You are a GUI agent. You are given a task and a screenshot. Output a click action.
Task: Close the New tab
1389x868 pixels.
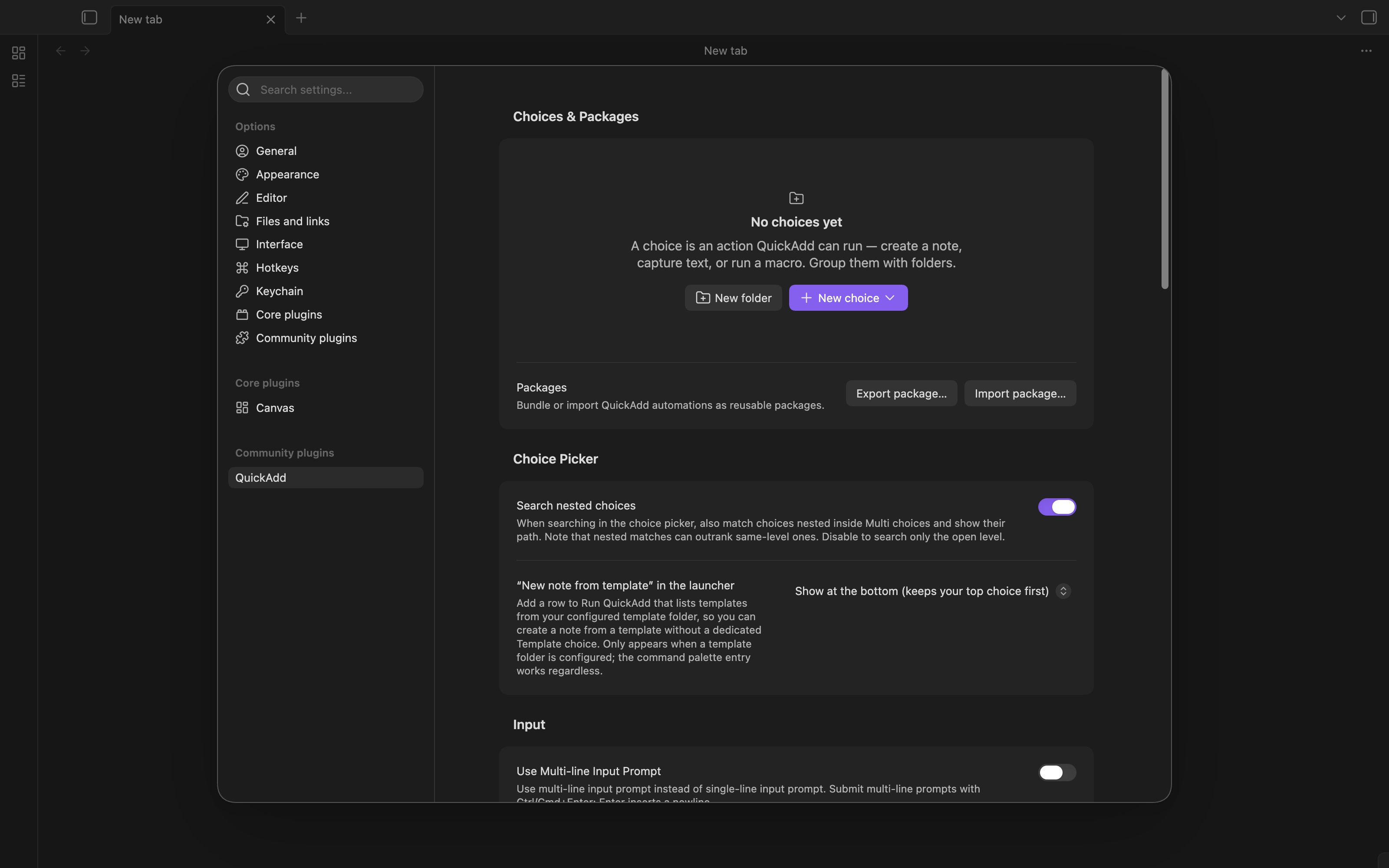click(271, 20)
